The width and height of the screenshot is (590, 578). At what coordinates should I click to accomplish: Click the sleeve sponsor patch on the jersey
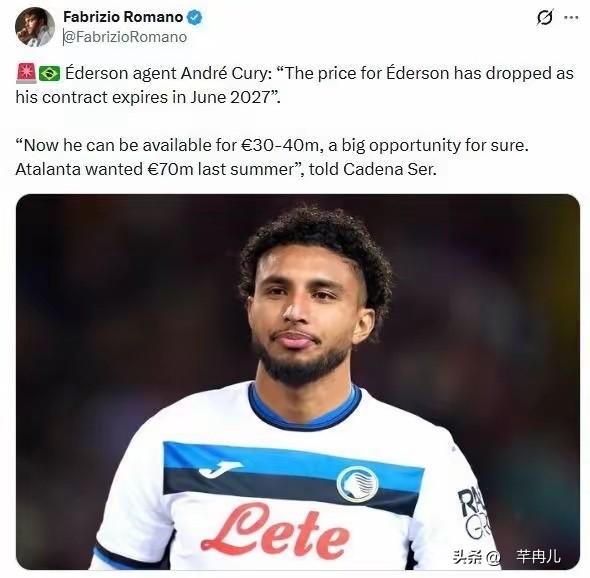click(x=473, y=513)
